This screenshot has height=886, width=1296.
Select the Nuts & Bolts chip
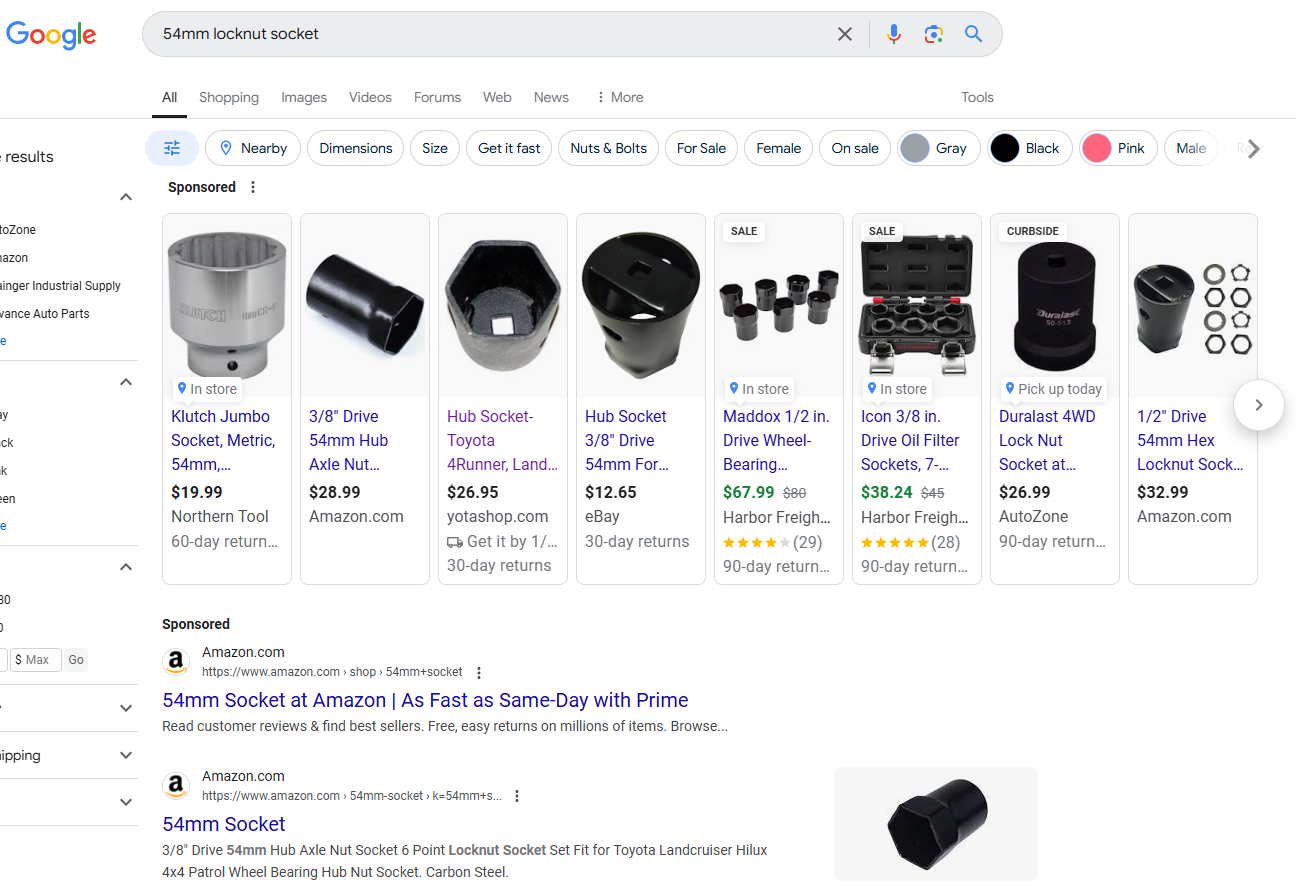[608, 148]
